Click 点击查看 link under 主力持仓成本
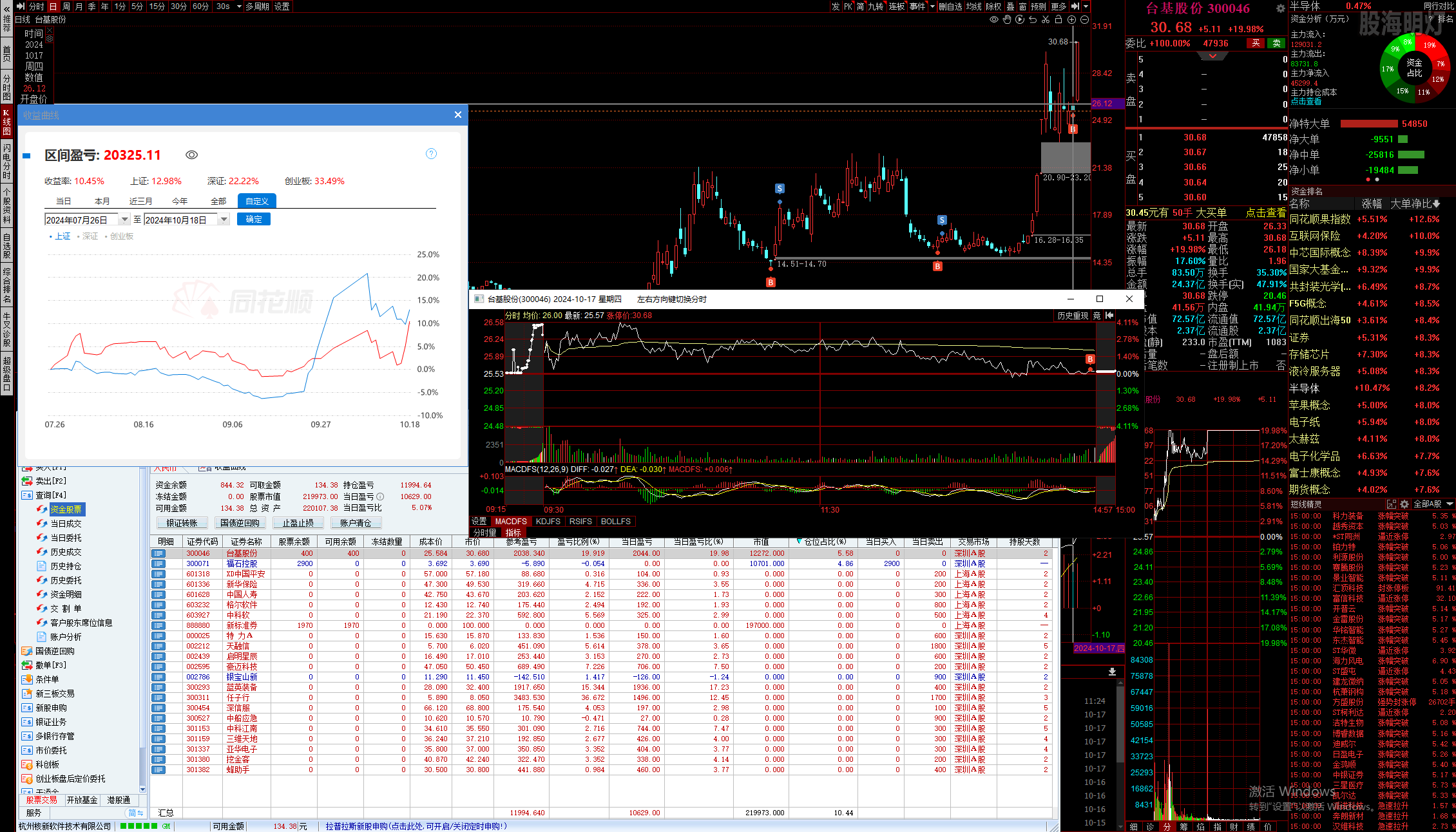The width and height of the screenshot is (1456, 832). 1306,102
